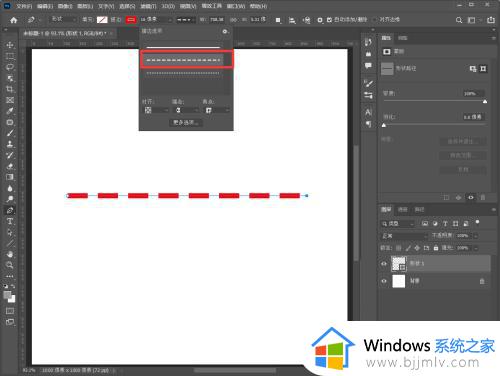500x376 pixels.
Task: Select the Crop tool
Action: (x=10, y=89)
